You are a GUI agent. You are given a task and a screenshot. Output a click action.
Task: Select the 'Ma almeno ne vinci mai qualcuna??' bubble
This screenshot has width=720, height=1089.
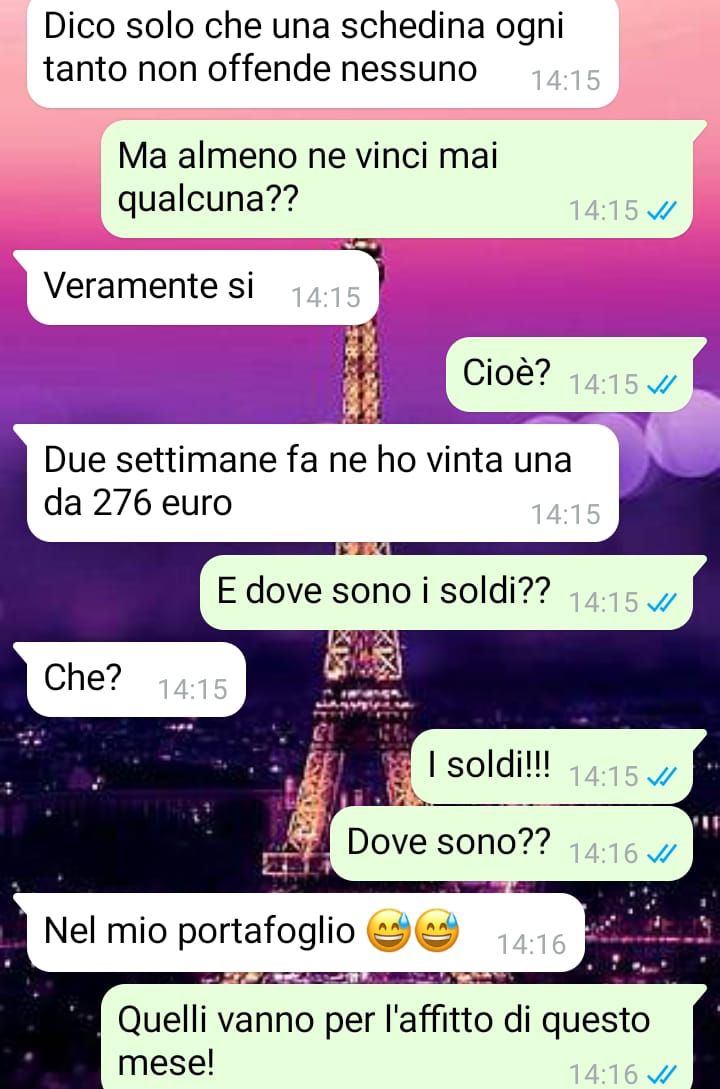397,178
